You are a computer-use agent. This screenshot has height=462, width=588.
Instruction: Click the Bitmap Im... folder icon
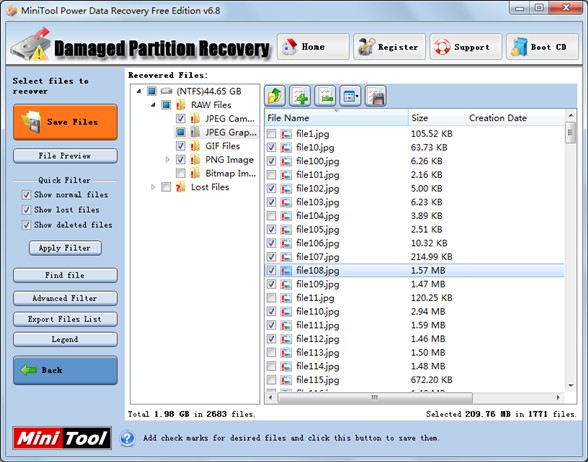(195, 173)
